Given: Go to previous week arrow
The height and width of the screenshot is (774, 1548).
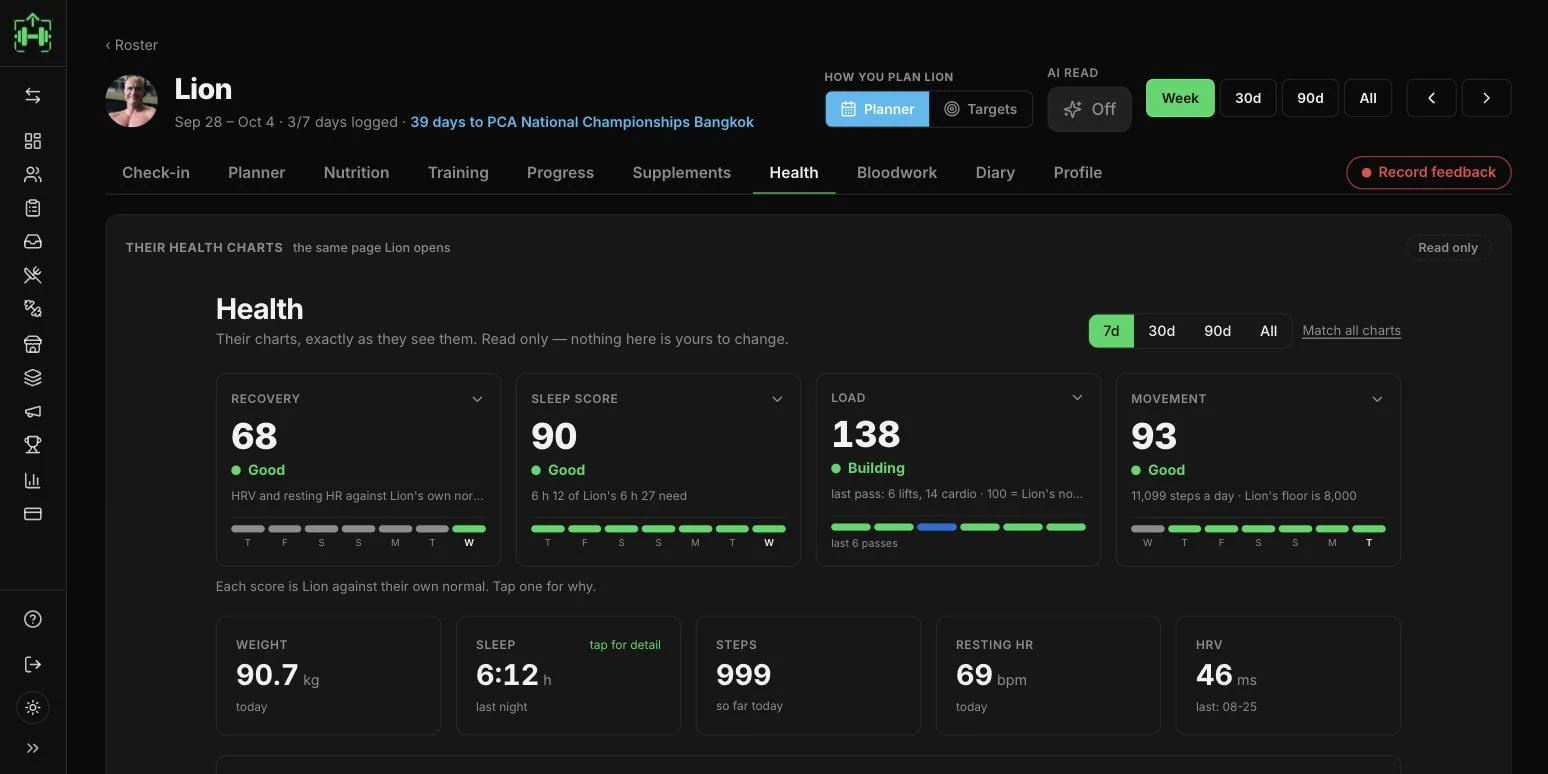Looking at the screenshot, I should [1432, 98].
